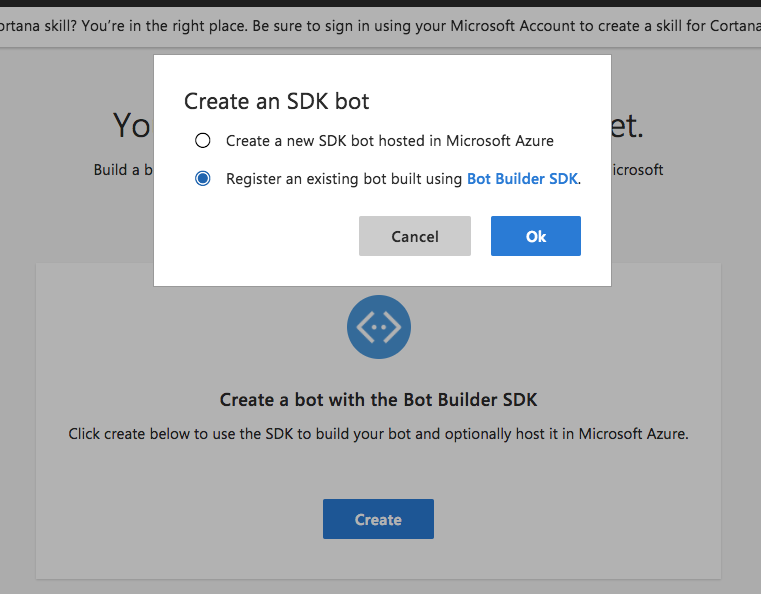Image resolution: width=761 pixels, height=594 pixels.
Task: Confirm with the Ok button
Action: tap(536, 236)
